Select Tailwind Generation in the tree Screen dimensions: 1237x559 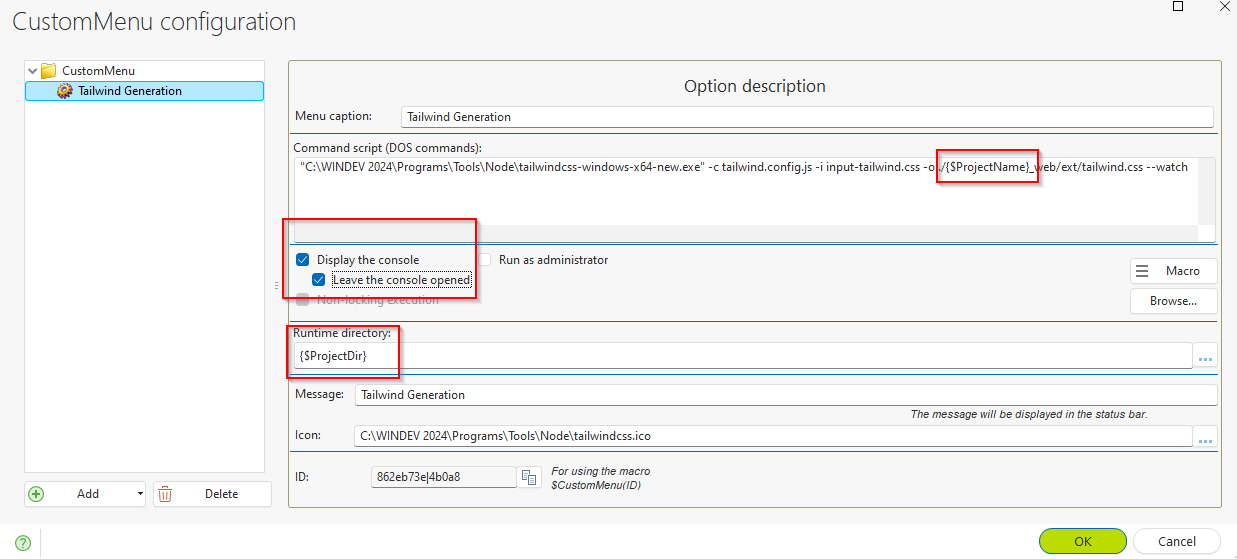coord(130,91)
